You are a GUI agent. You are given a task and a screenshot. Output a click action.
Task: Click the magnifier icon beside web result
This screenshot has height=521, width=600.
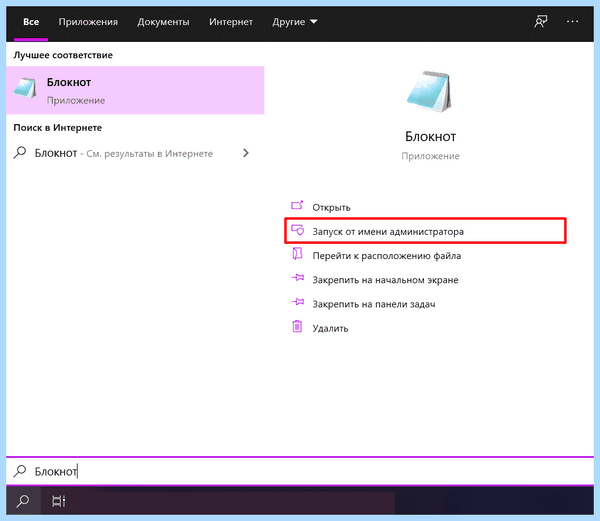tap(20, 153)
